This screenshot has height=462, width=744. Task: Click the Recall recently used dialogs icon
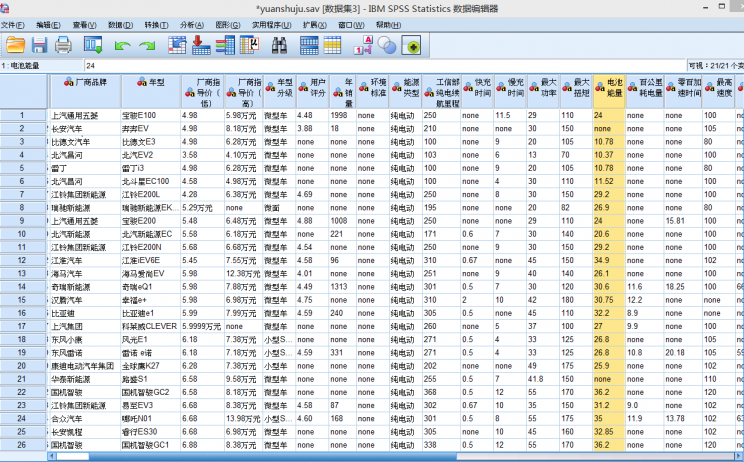coord(93,45)
